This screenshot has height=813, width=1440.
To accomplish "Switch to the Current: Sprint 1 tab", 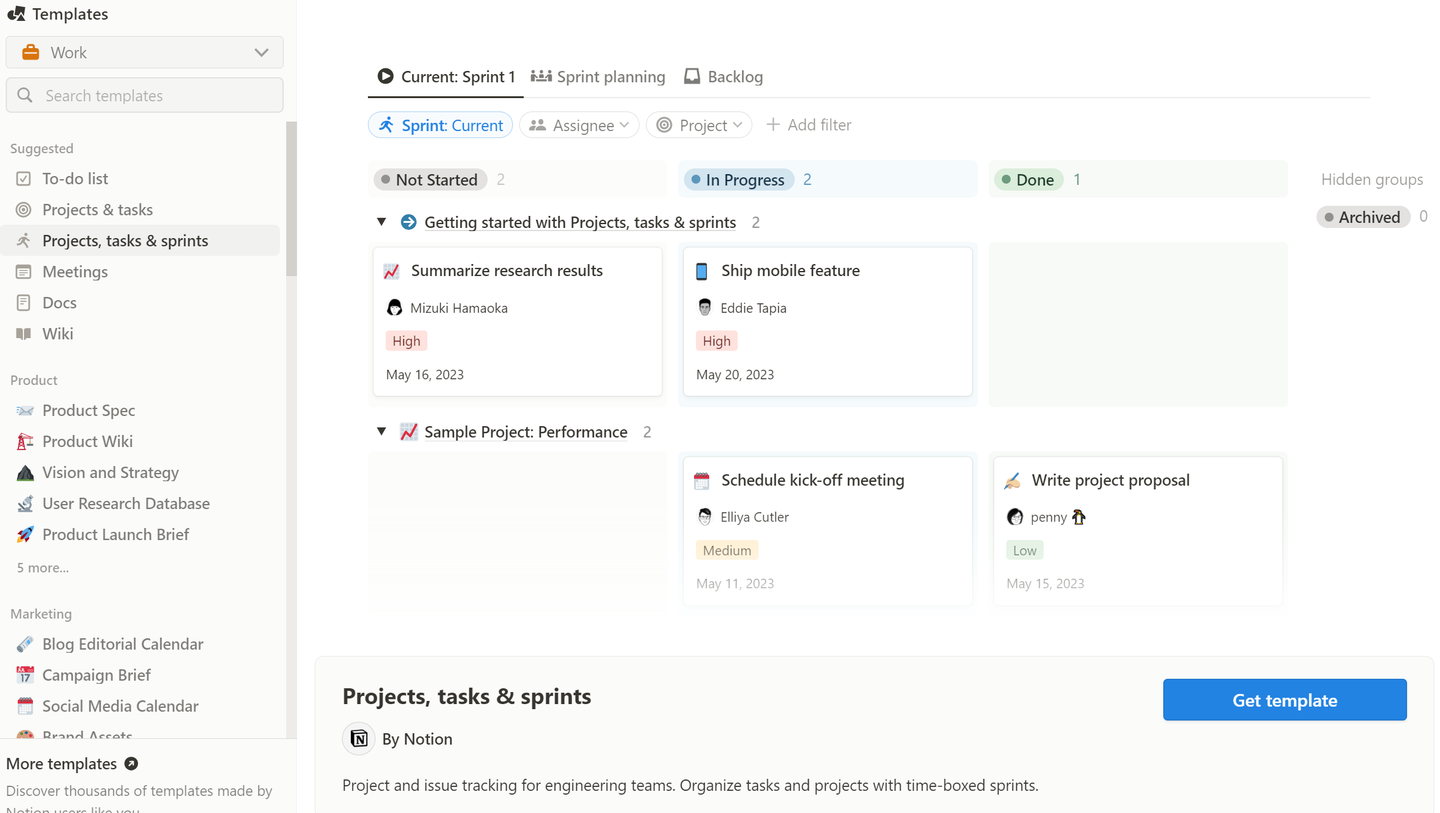I will (x=446, y=77).
